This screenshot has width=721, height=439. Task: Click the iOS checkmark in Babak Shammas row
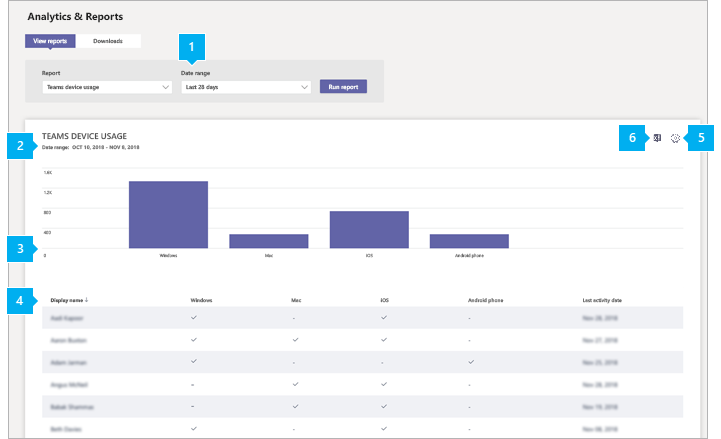[384, 406]
